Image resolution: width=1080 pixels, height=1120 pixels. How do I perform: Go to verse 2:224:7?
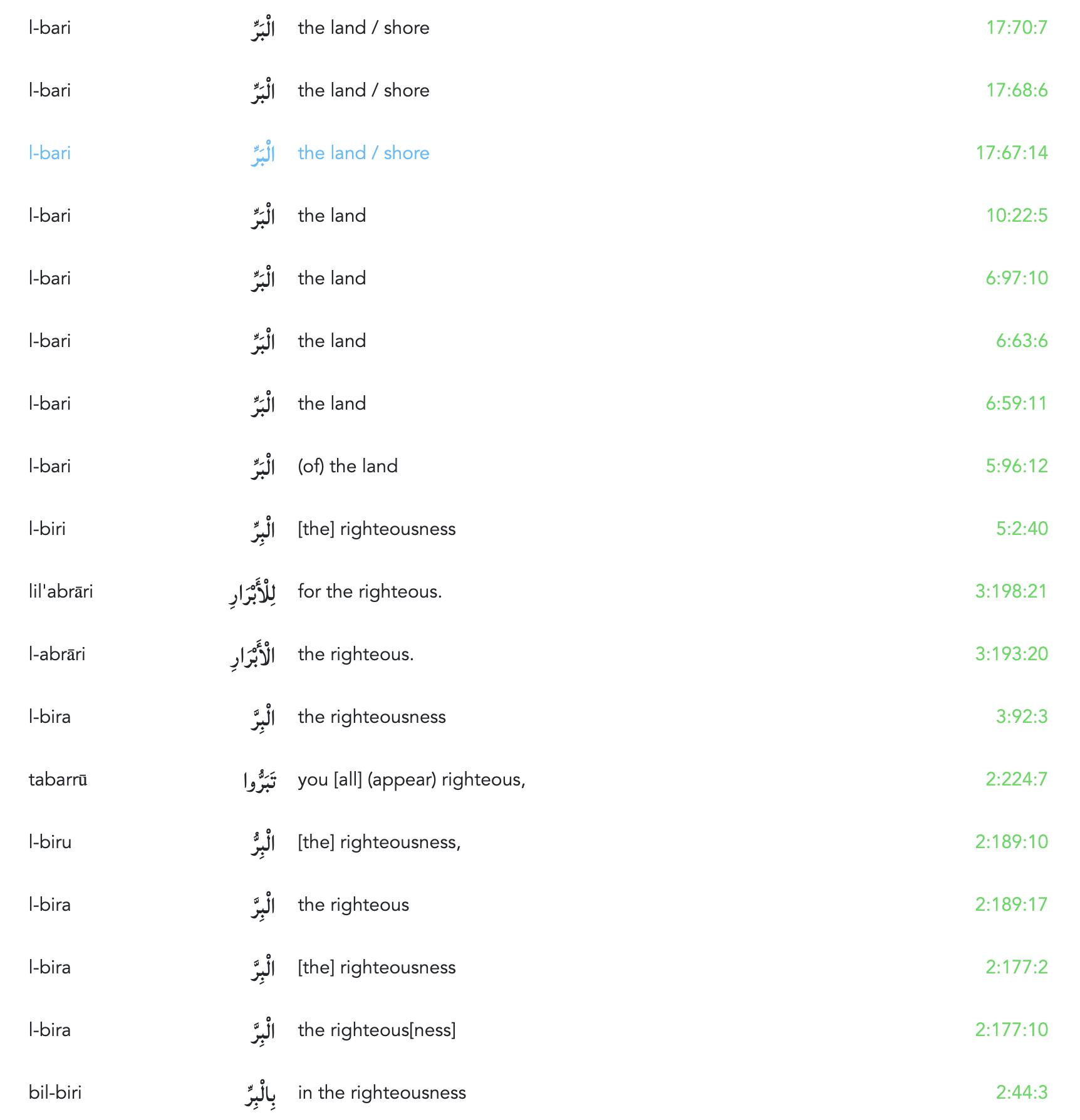(1016, 779)
